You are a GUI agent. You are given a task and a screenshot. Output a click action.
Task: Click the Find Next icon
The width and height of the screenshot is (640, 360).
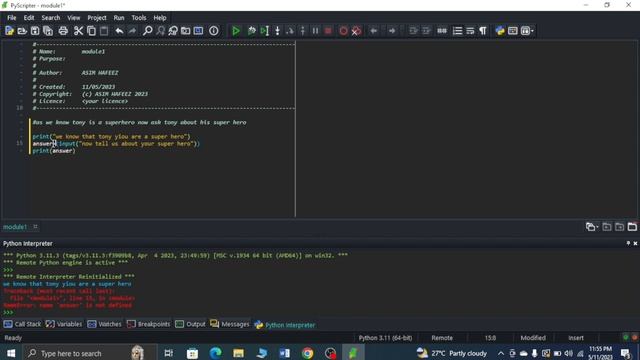tap(160, 31)
